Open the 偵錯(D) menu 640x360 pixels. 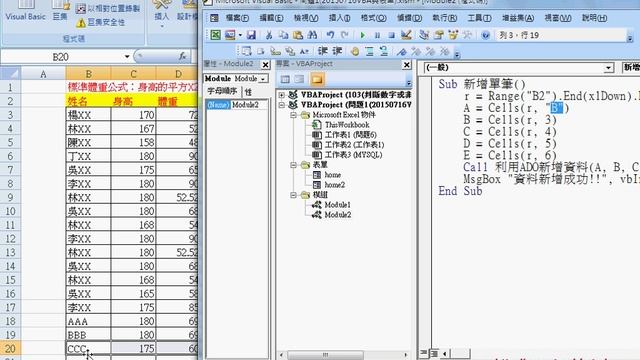tap(409, 18)
